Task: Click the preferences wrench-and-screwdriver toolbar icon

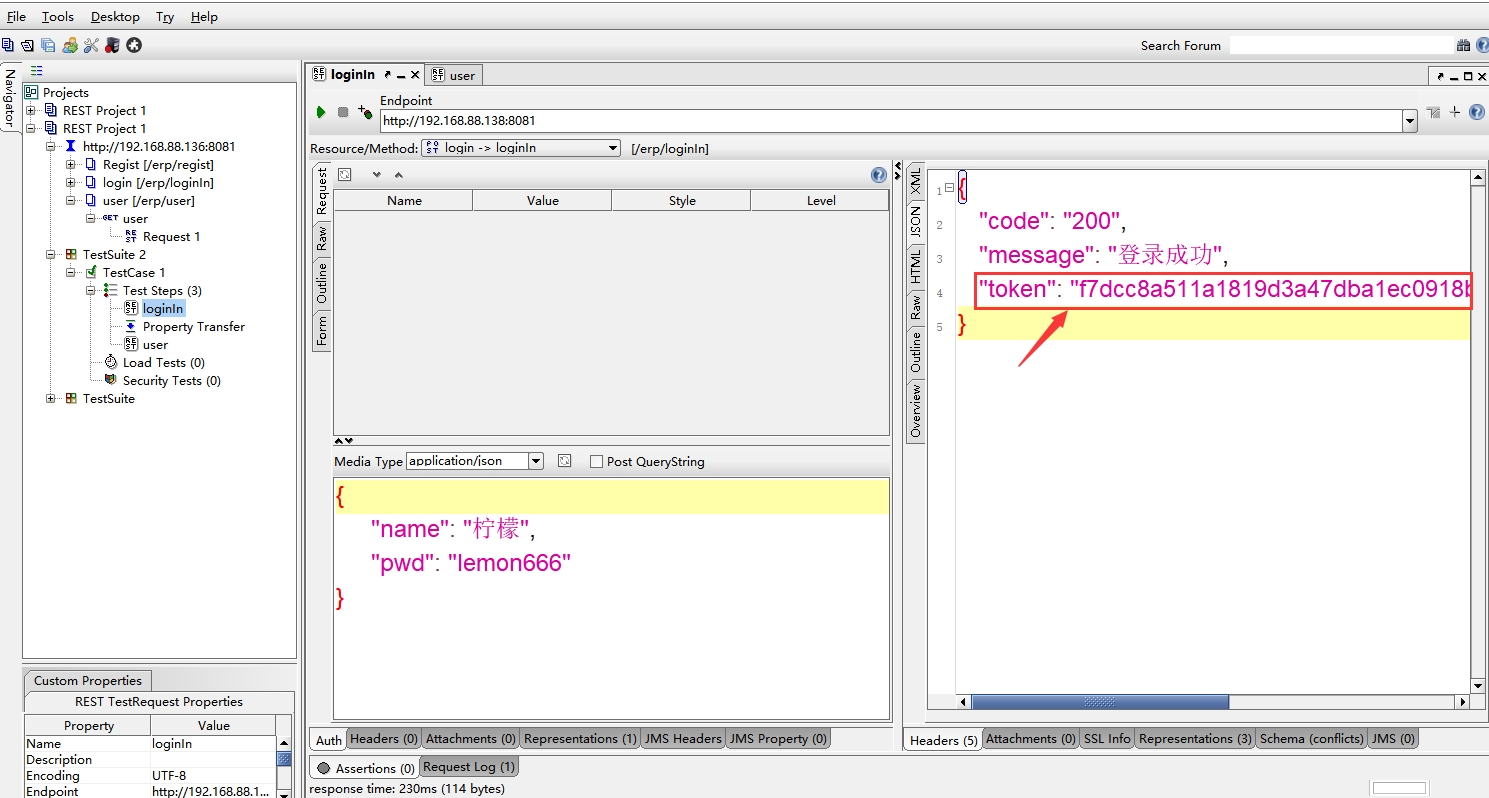Action: pyautogui.click(x=91, y=45)
